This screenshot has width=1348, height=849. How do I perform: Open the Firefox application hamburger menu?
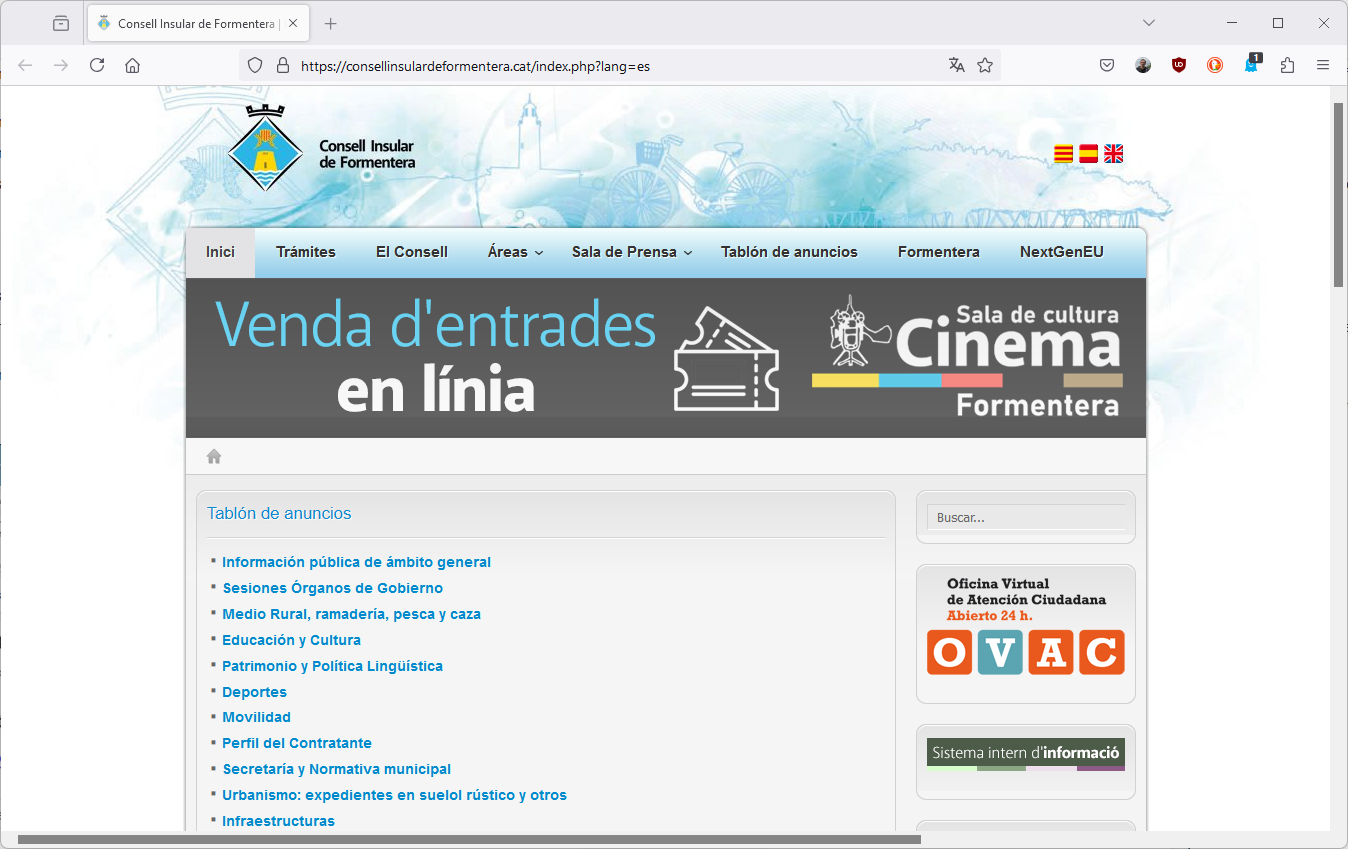click(1323, 65)
